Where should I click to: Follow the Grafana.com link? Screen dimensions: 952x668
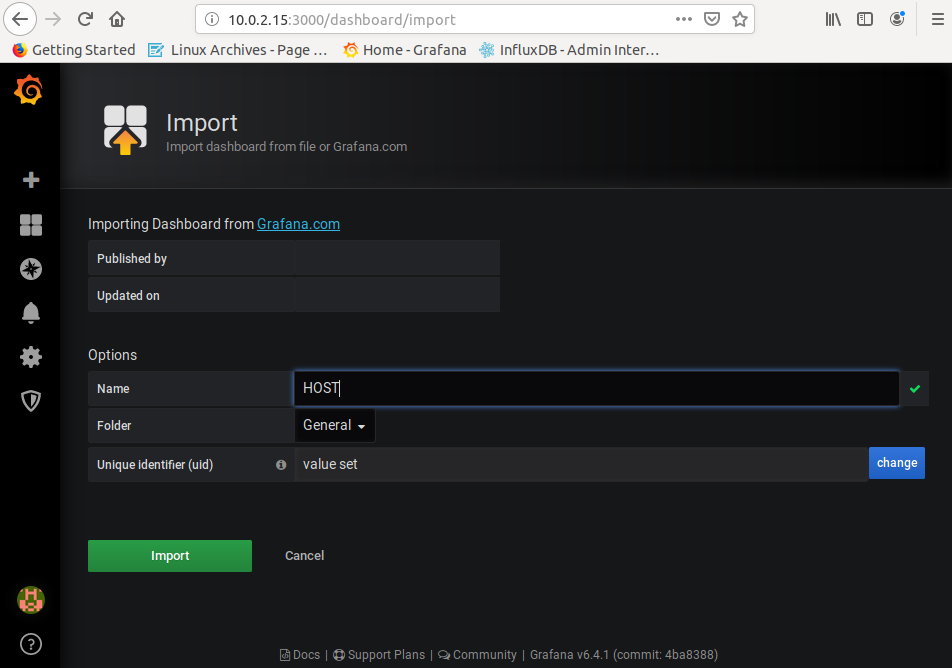[298, 224]
